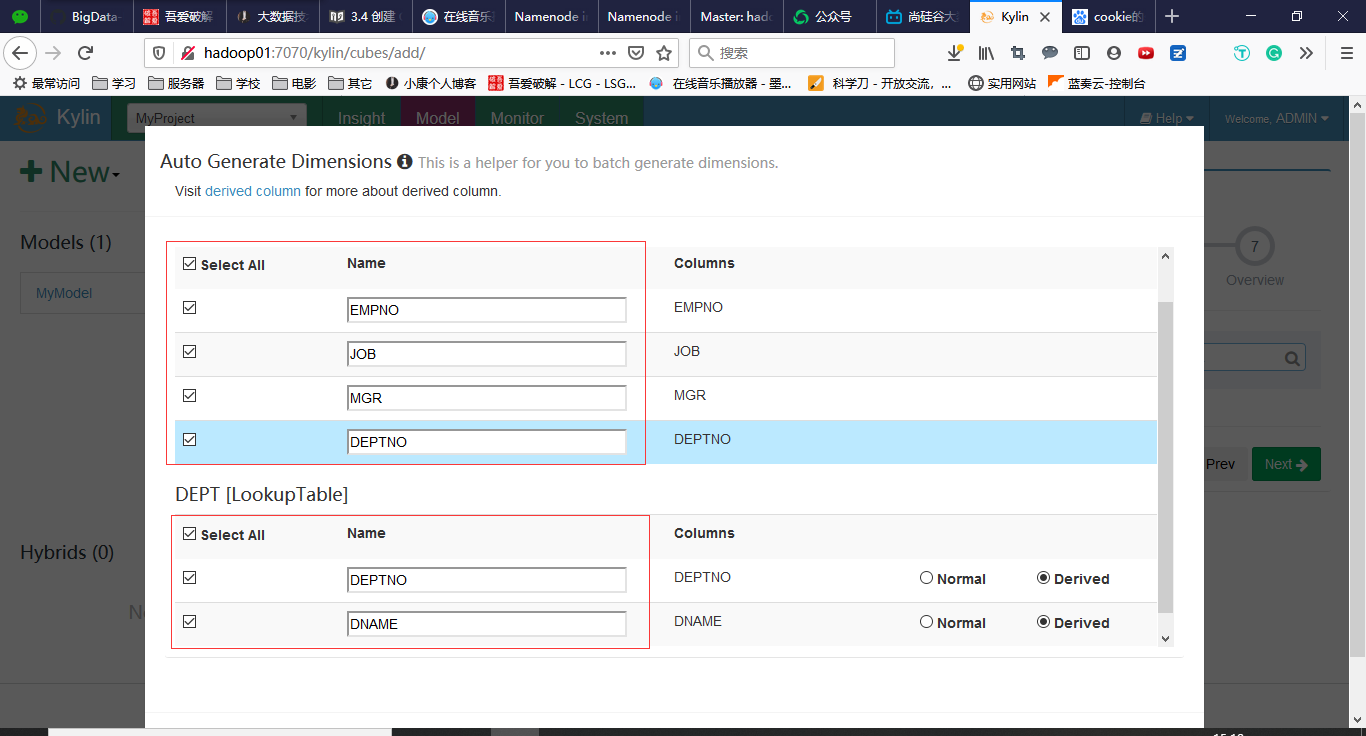Click the green Next button behind dialog
This screenshot has width=1366, height=736.
(1286, 464)
